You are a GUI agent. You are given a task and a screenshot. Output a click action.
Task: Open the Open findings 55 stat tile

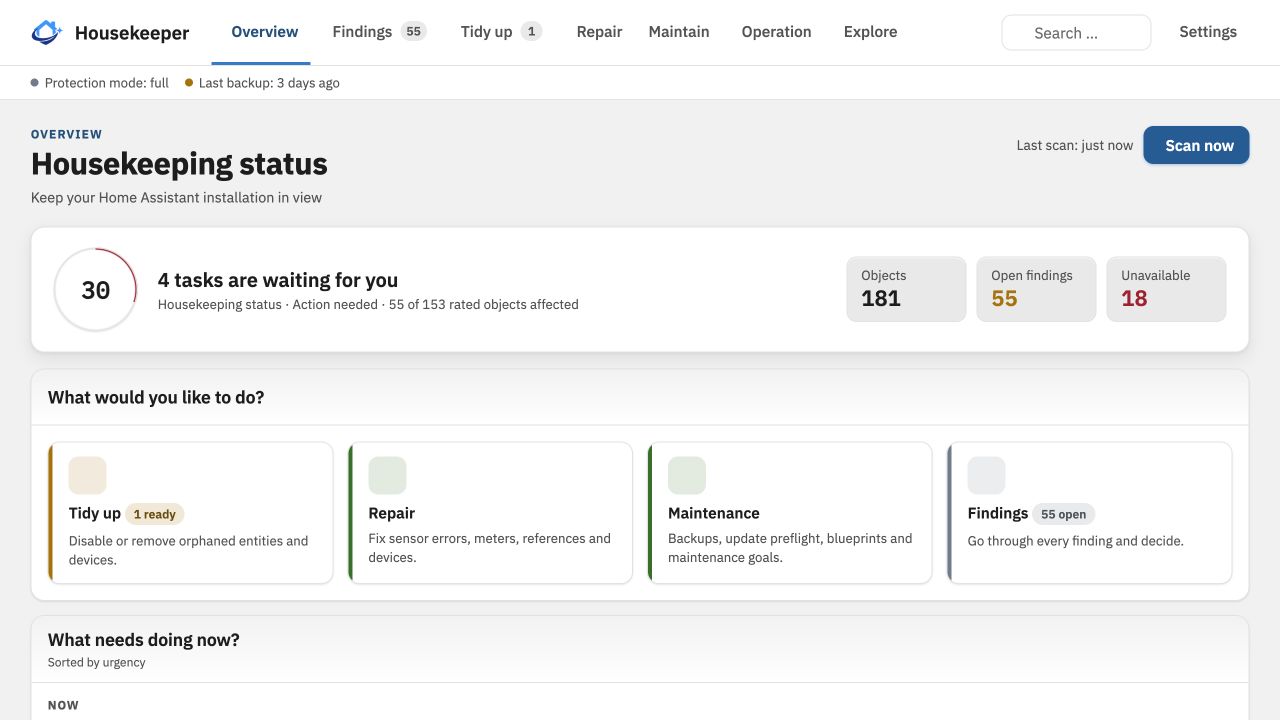[x=1036, y=290]
